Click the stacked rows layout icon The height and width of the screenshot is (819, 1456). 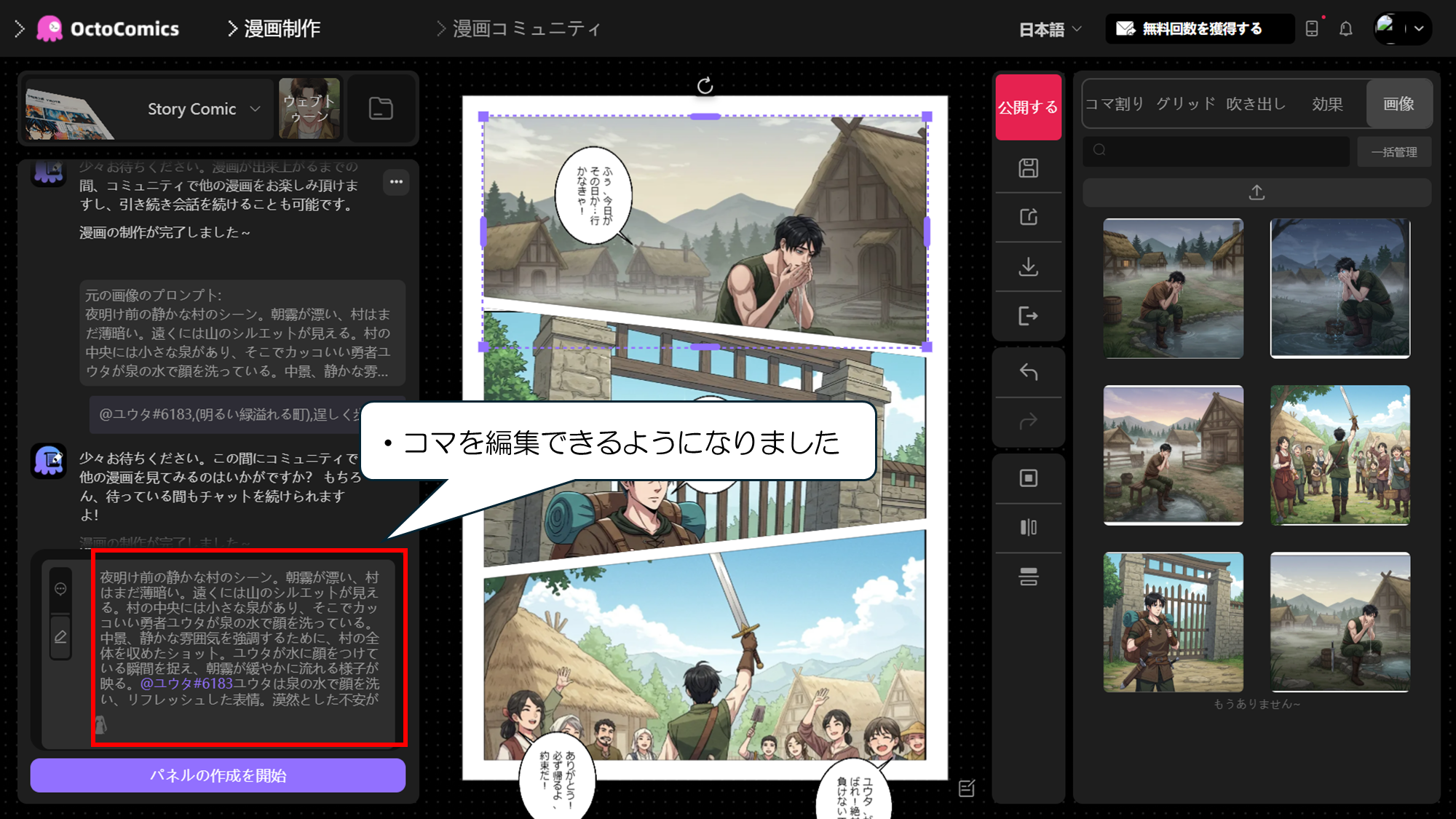pyautogui.click(x=1028, y=577)
